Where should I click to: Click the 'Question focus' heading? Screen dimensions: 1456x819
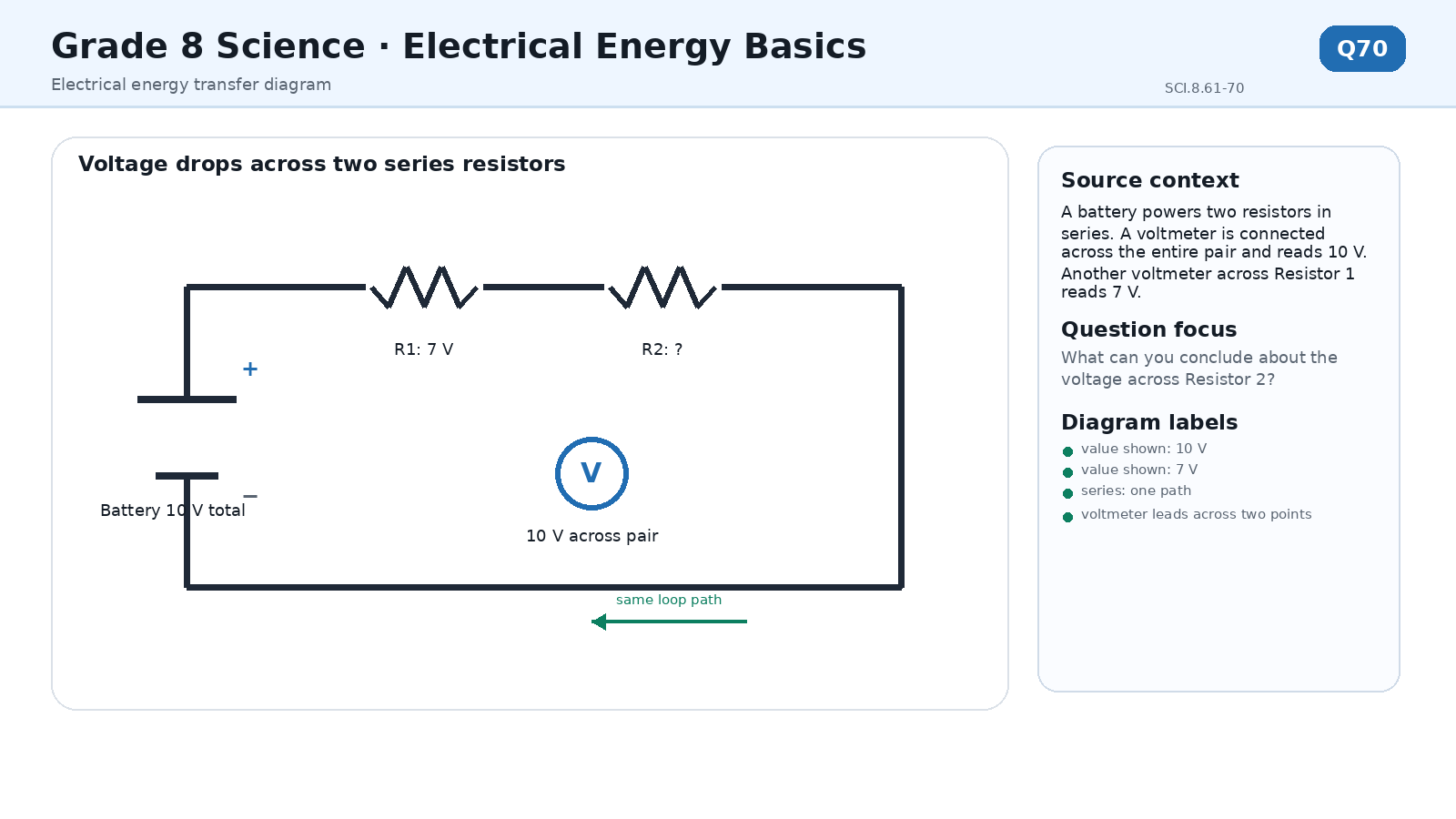pyautogui.click(x=1148, y=329)
